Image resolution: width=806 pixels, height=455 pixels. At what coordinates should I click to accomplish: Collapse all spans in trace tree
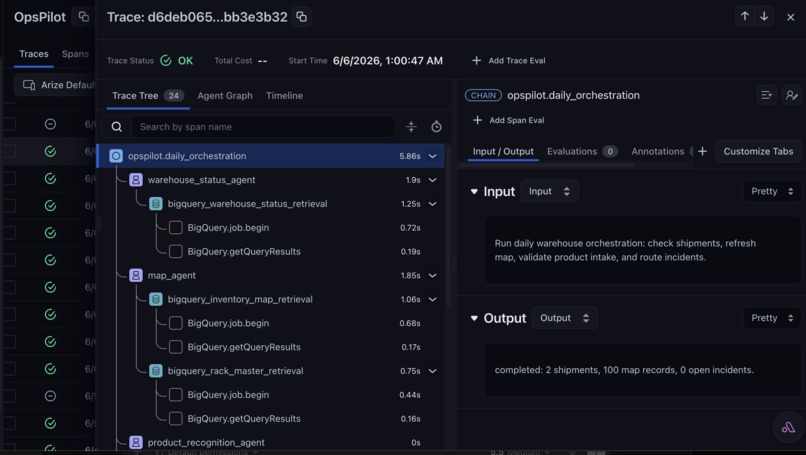tap(411, 126)
